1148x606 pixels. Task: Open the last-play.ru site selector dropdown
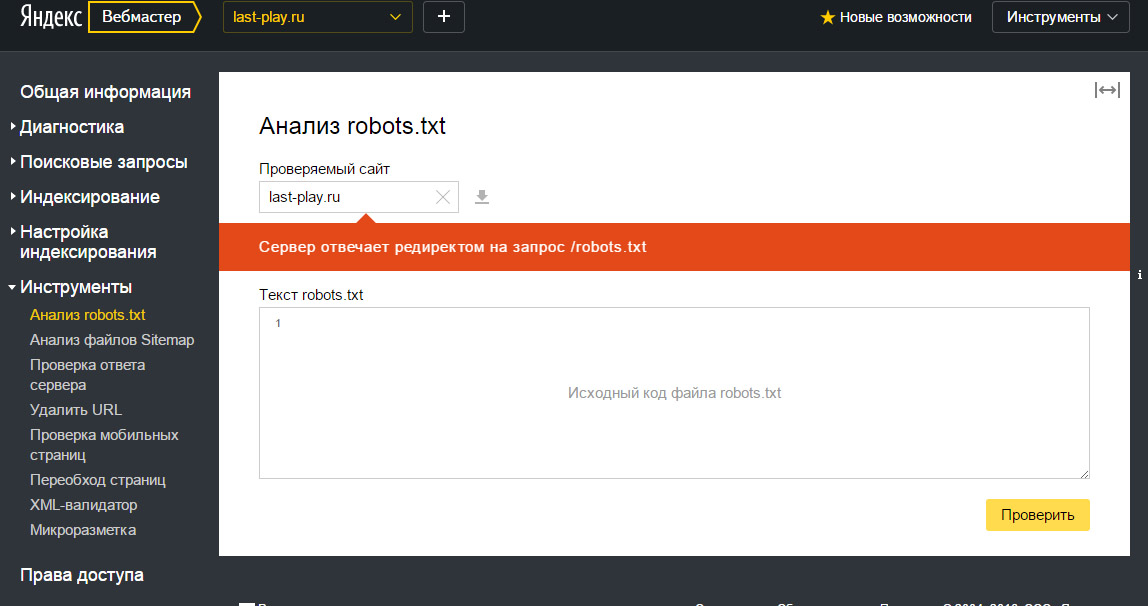318,17
